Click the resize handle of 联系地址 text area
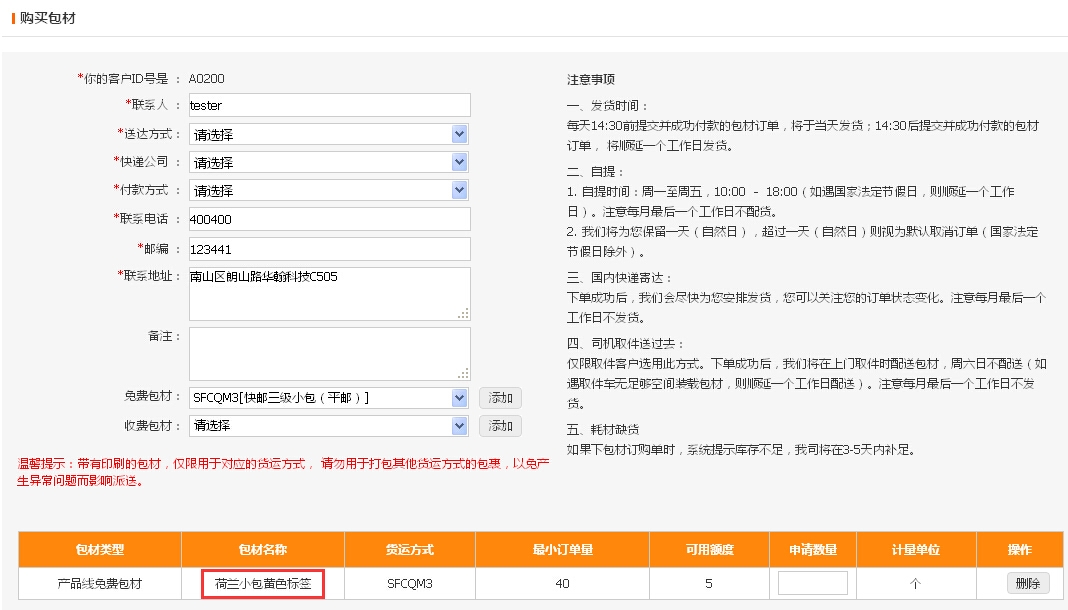Screen dimensions: 1068x610 [463, 314]
